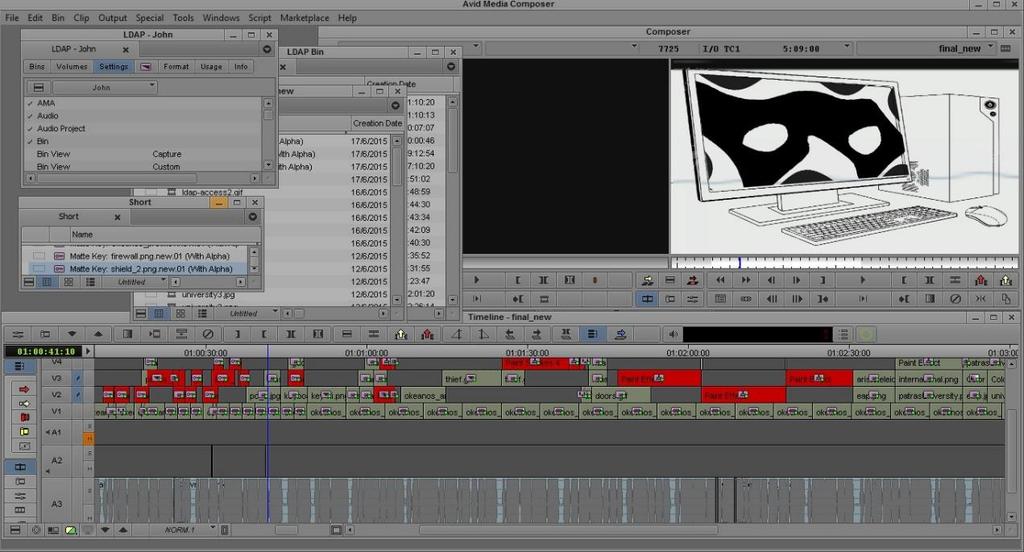The image size is (1024, 552).
Task: Toggle the Audio setting checkmark
Action: (30, 116)
